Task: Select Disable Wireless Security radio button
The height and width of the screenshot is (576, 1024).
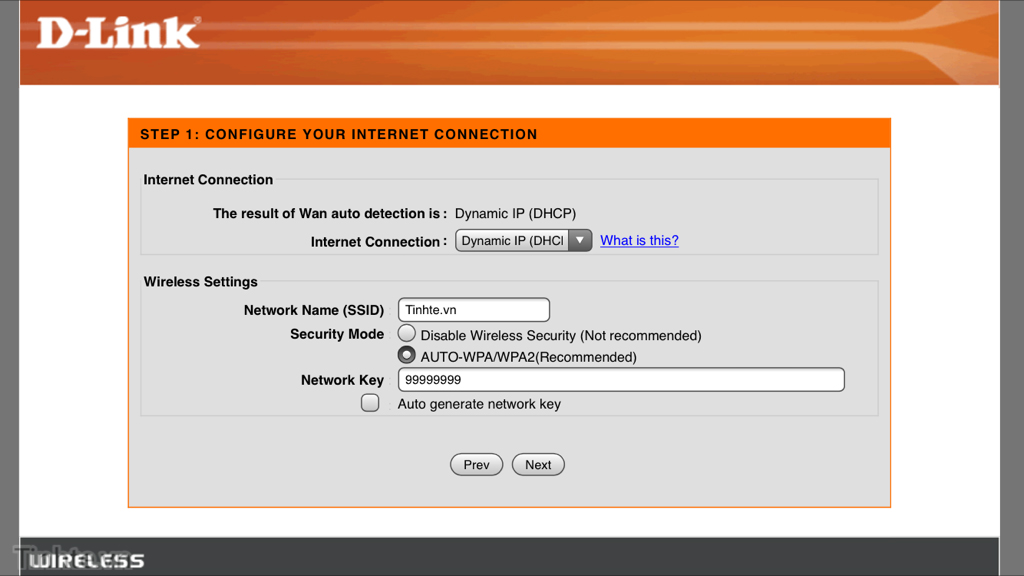Action: tap(407, 333)
